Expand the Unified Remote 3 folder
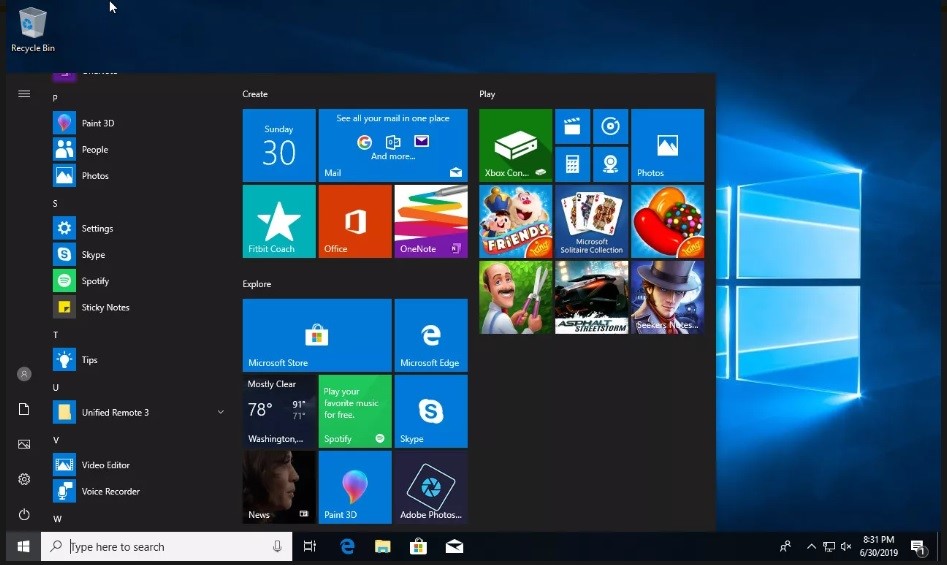This screenshot has height=565, width=947. pyautogui.click(x=220, y=412)
